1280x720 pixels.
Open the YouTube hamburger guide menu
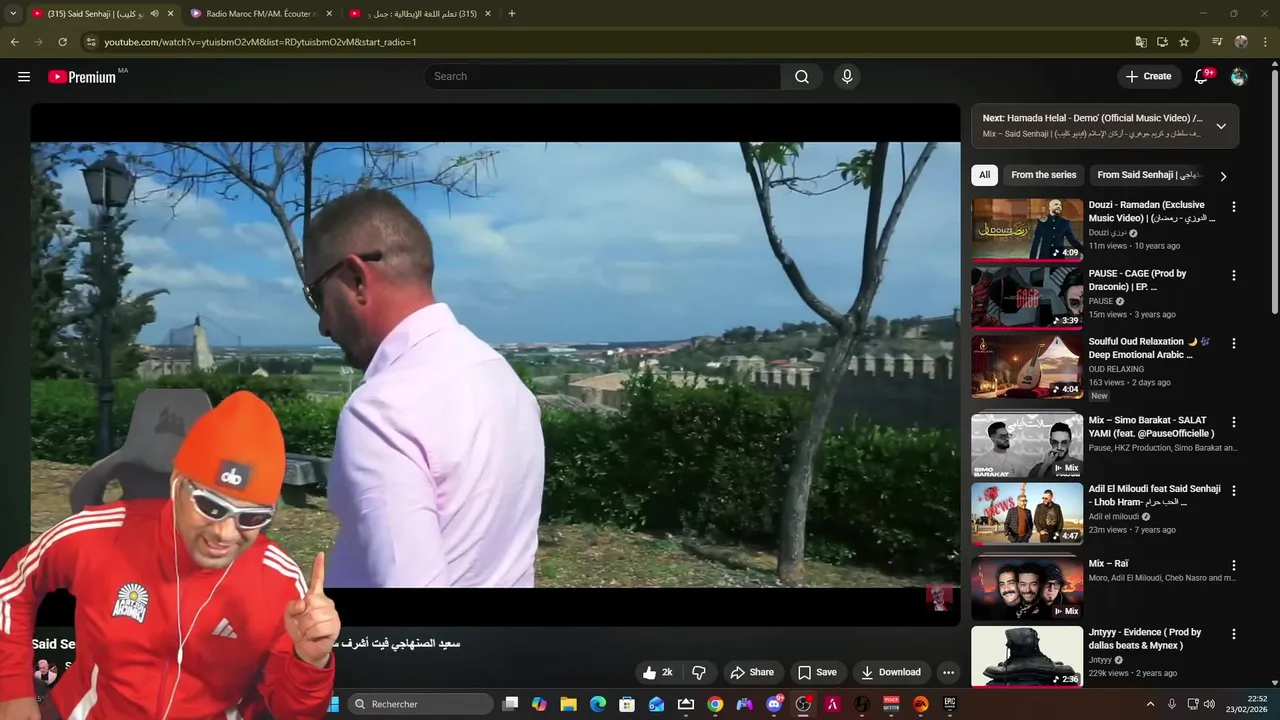coord(24,76)
